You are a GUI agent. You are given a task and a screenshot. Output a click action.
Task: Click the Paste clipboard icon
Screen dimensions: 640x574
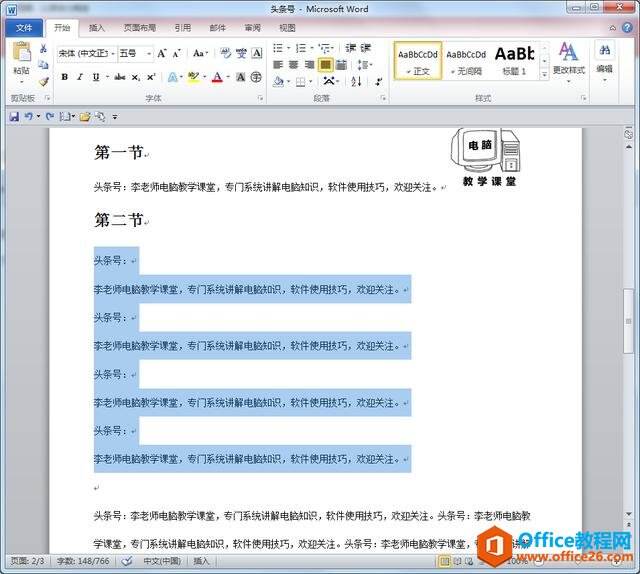pos(22,53)
